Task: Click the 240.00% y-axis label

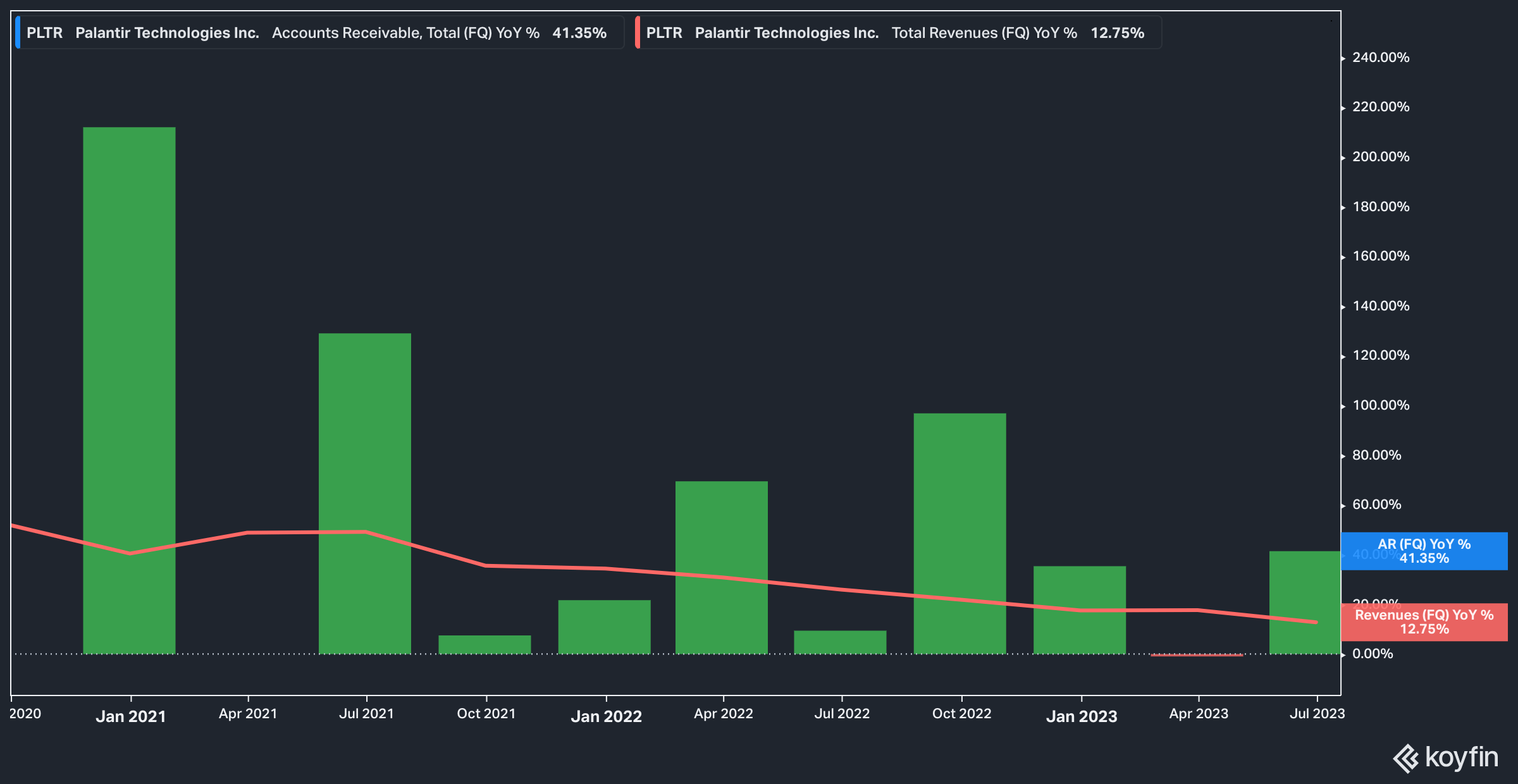Action: [1381, 58]
